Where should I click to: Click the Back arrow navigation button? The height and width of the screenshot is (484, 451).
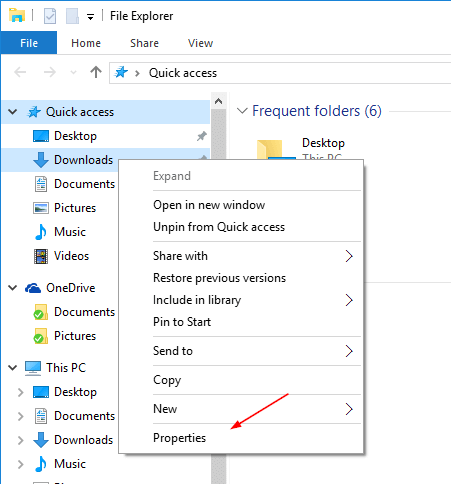pyautogui.click(x=20, y=72)
